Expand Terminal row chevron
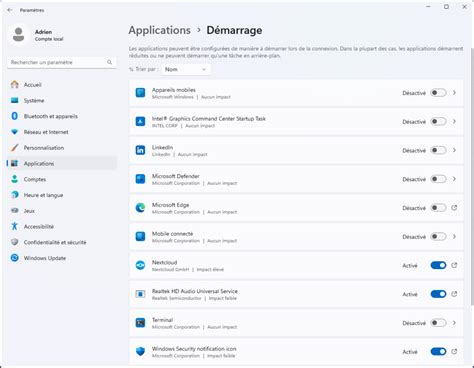The height and width of the screenshot is (368, 474). coord(454,323)
